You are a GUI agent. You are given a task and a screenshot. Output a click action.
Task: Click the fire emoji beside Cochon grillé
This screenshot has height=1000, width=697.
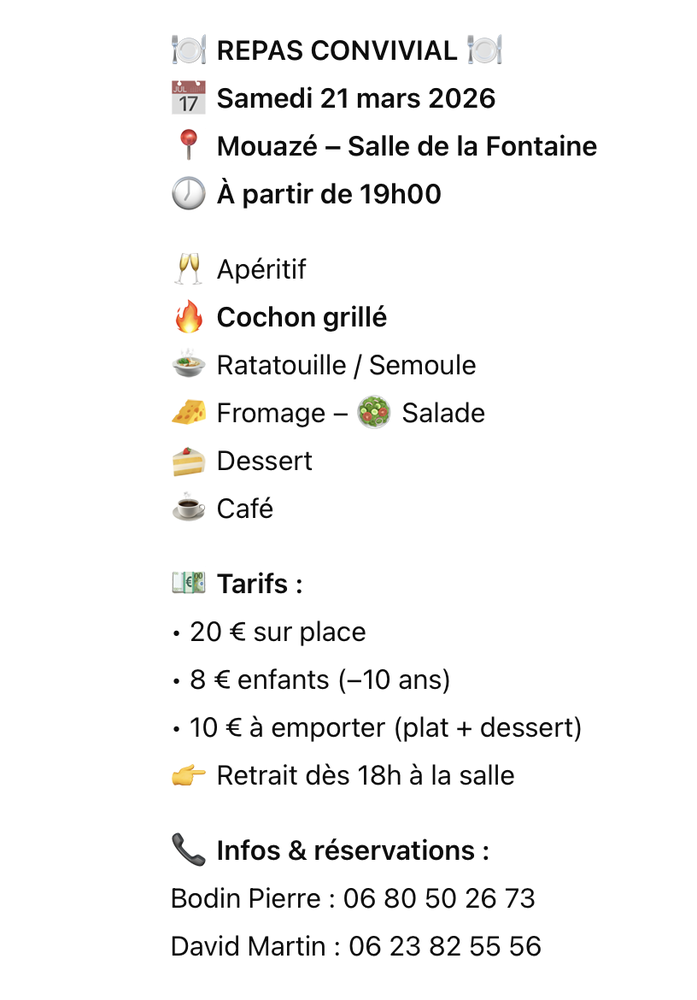point(188,318)
